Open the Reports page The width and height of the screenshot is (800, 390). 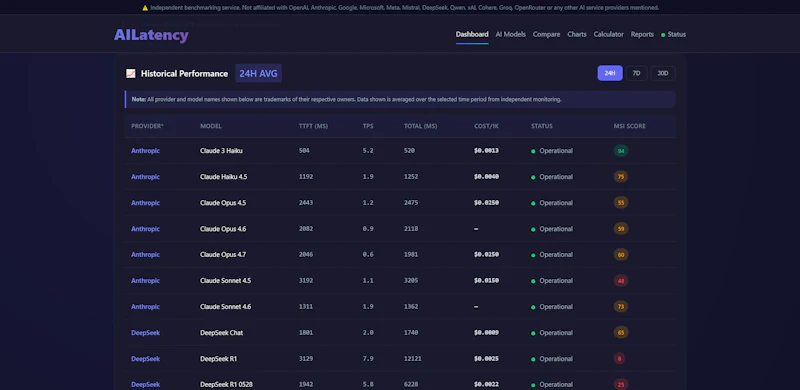coord(642,34)
